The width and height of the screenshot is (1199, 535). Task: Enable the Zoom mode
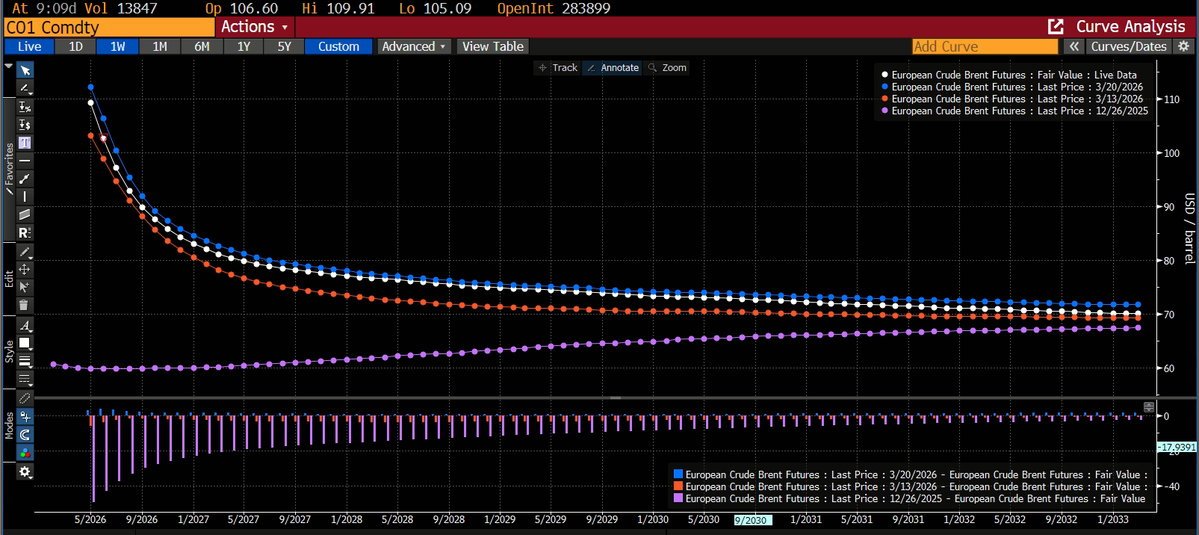pos(668,67)
